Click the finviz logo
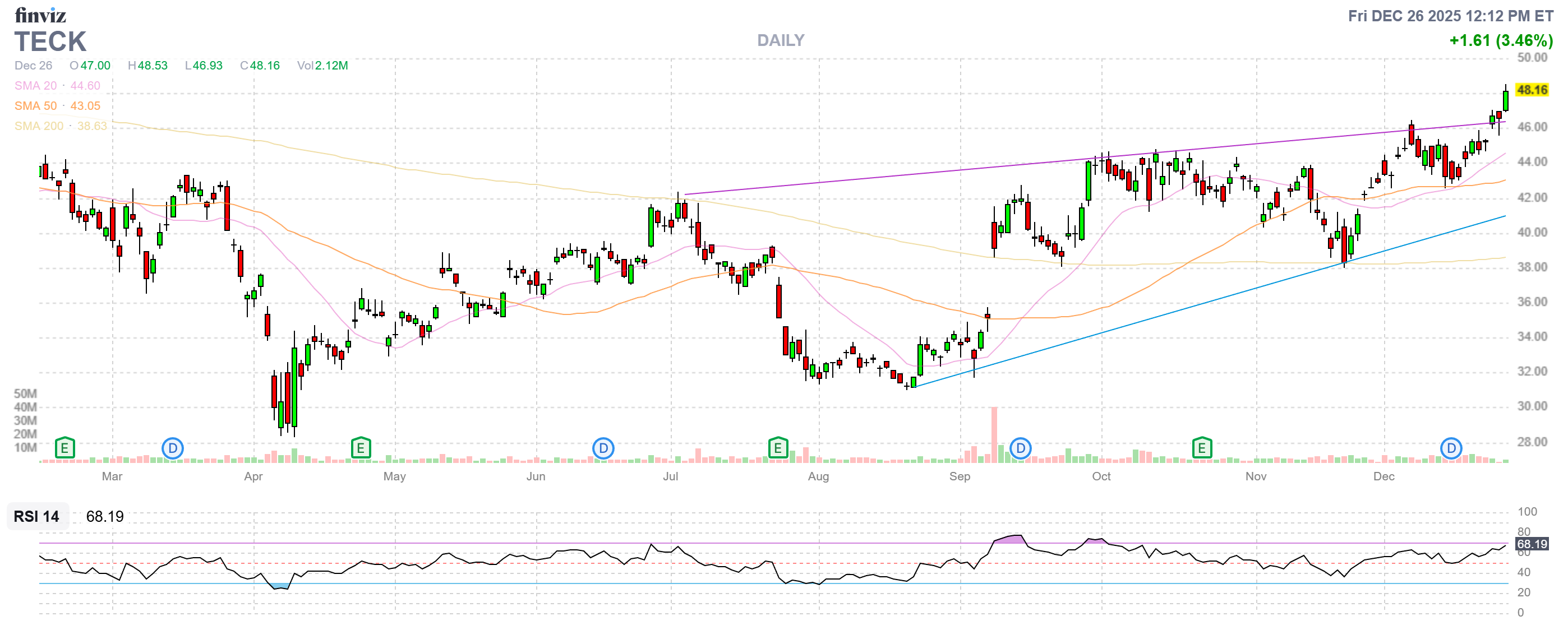Viewport: 1568px width, 630px height. [x=40, y=15]
